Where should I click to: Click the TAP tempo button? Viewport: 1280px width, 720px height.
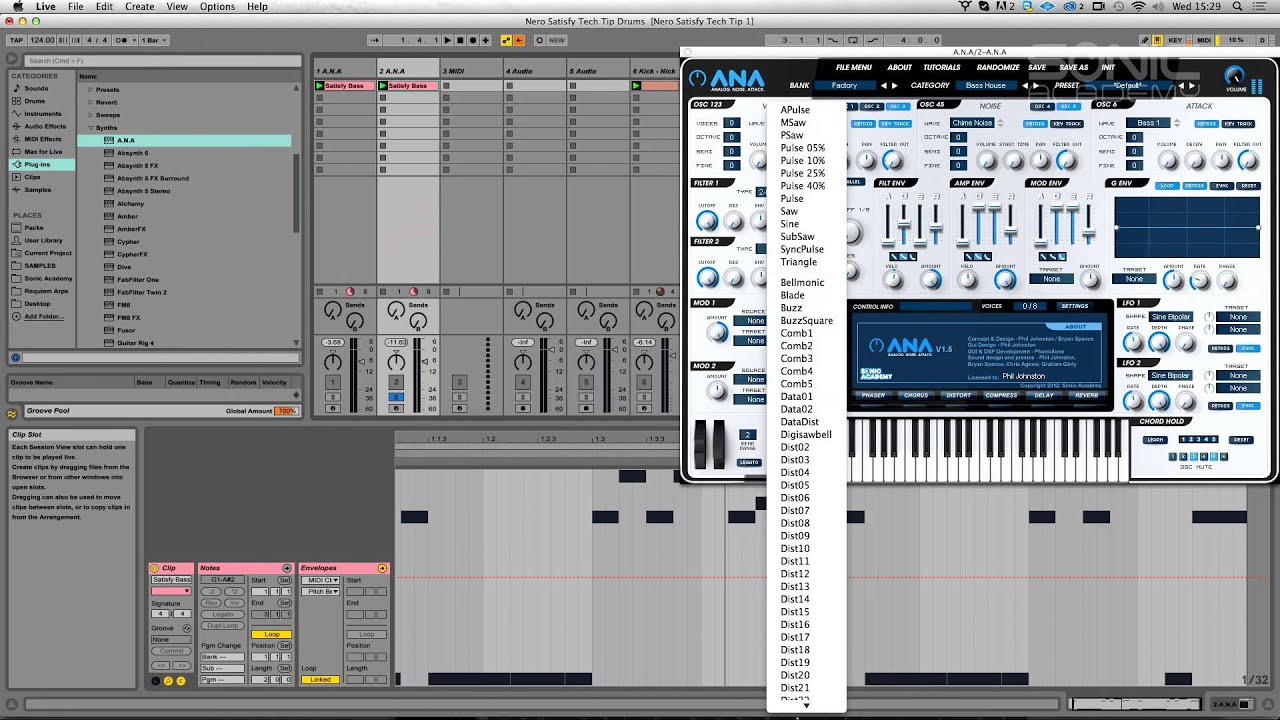(15, 40)
